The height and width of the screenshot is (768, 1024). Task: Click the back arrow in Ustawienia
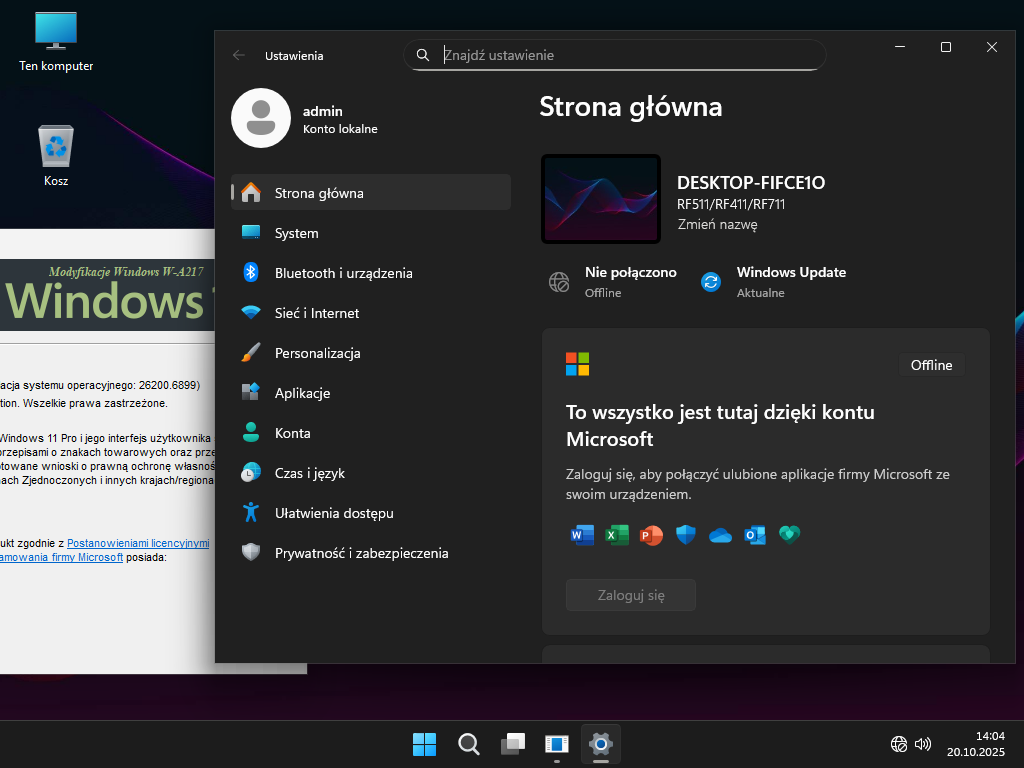click(x=239, y=56)
